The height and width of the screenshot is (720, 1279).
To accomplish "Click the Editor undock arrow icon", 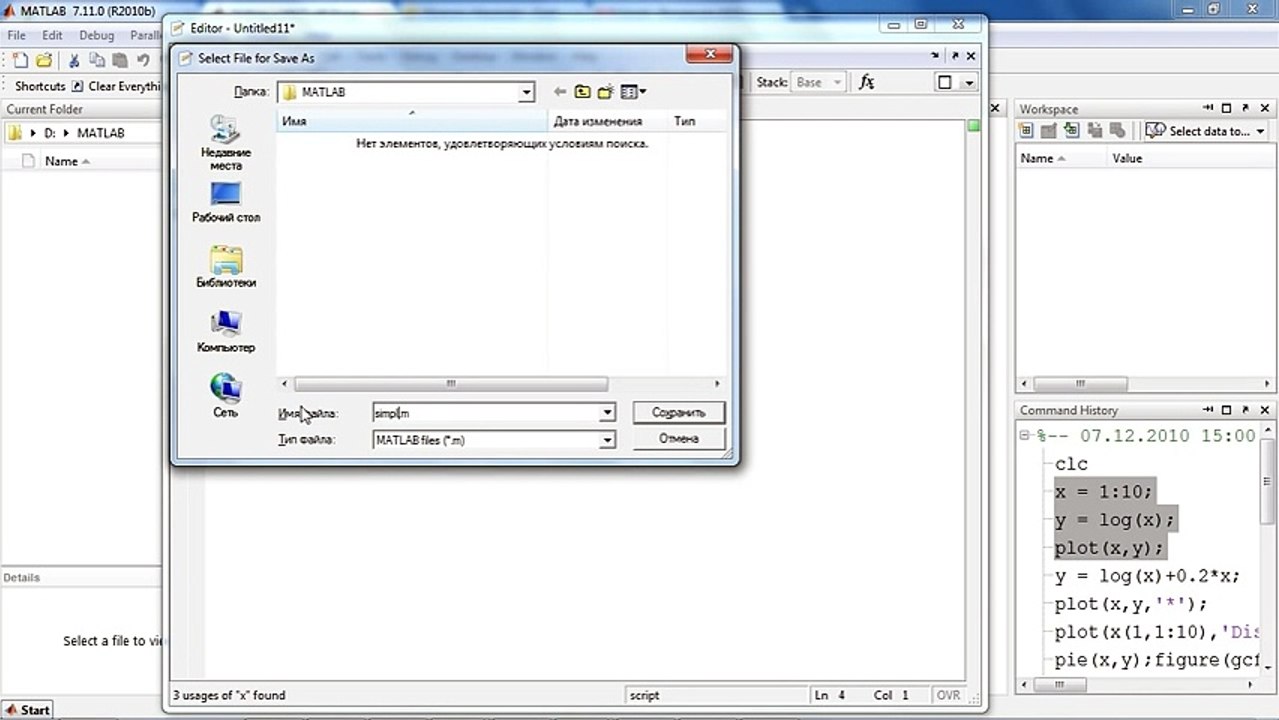I will click(953, 56).
